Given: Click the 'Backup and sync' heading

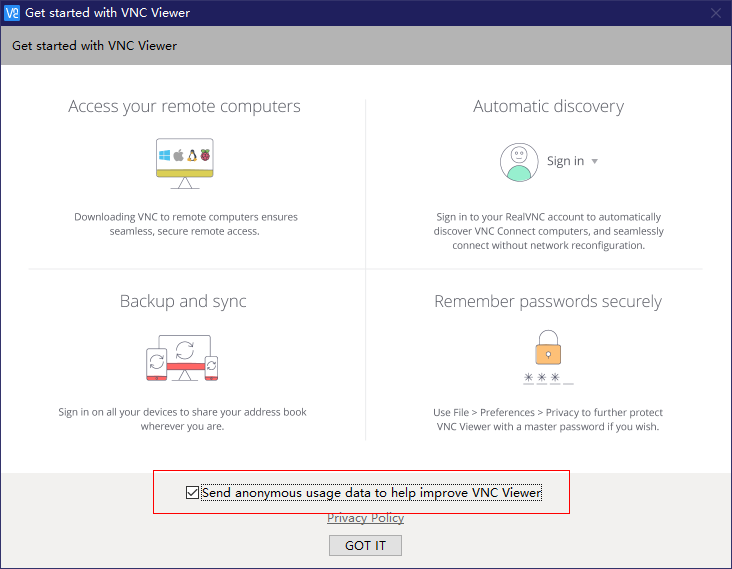Looking at the screenshot, I should tap(183, 301).
